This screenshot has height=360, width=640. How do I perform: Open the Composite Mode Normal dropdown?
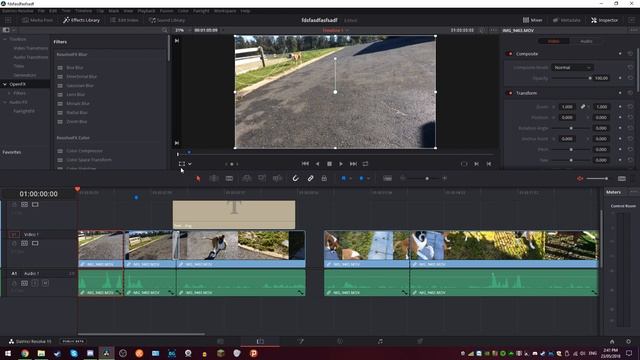coord(572,67)
